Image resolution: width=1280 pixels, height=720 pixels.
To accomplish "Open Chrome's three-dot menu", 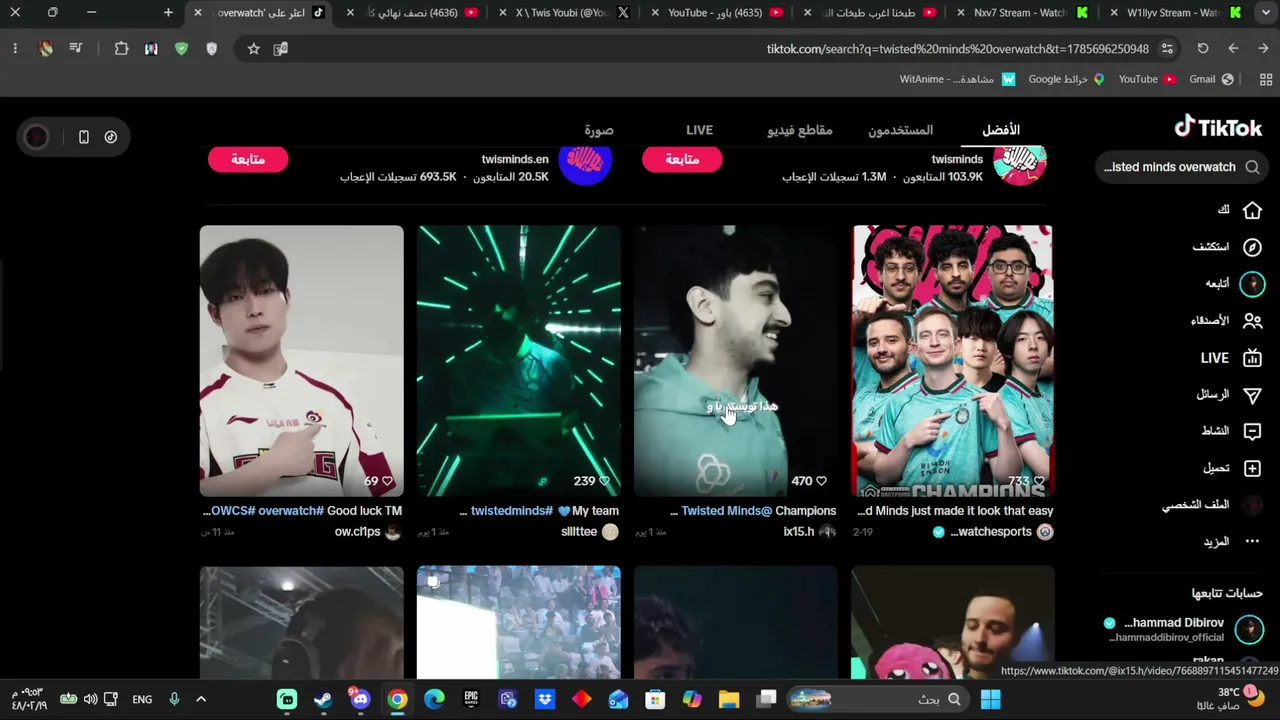I will tap(15, 49).
